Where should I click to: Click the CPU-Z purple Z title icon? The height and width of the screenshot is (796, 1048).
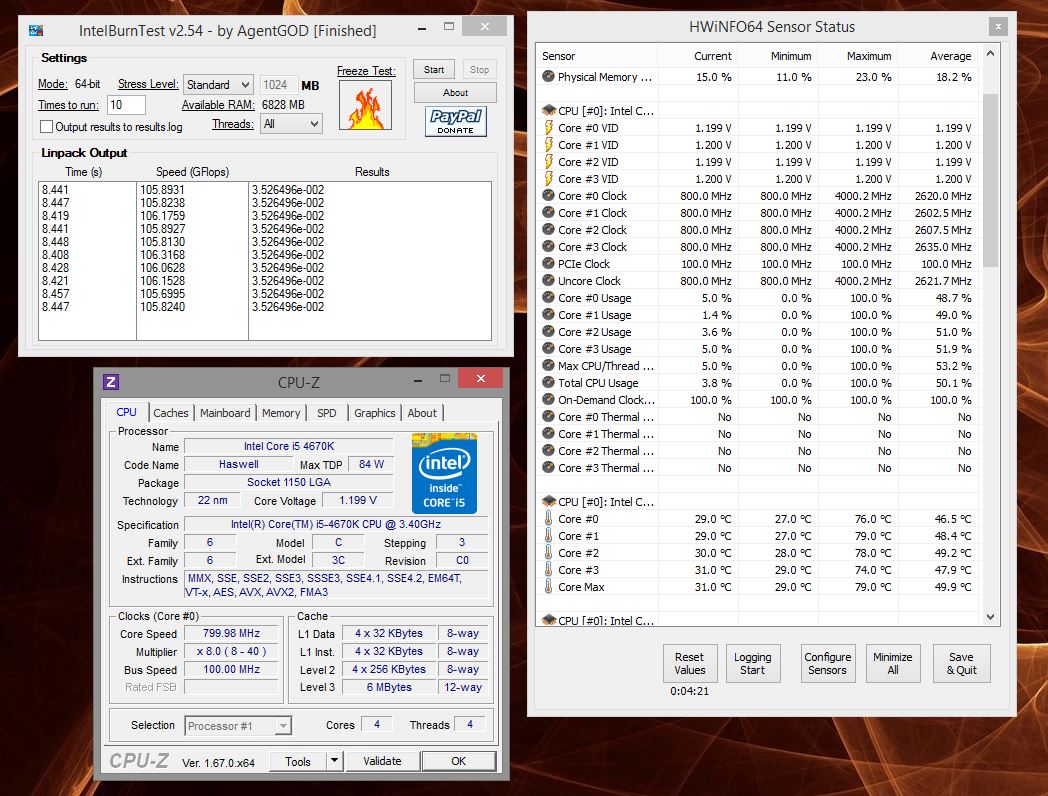point(111,382)
